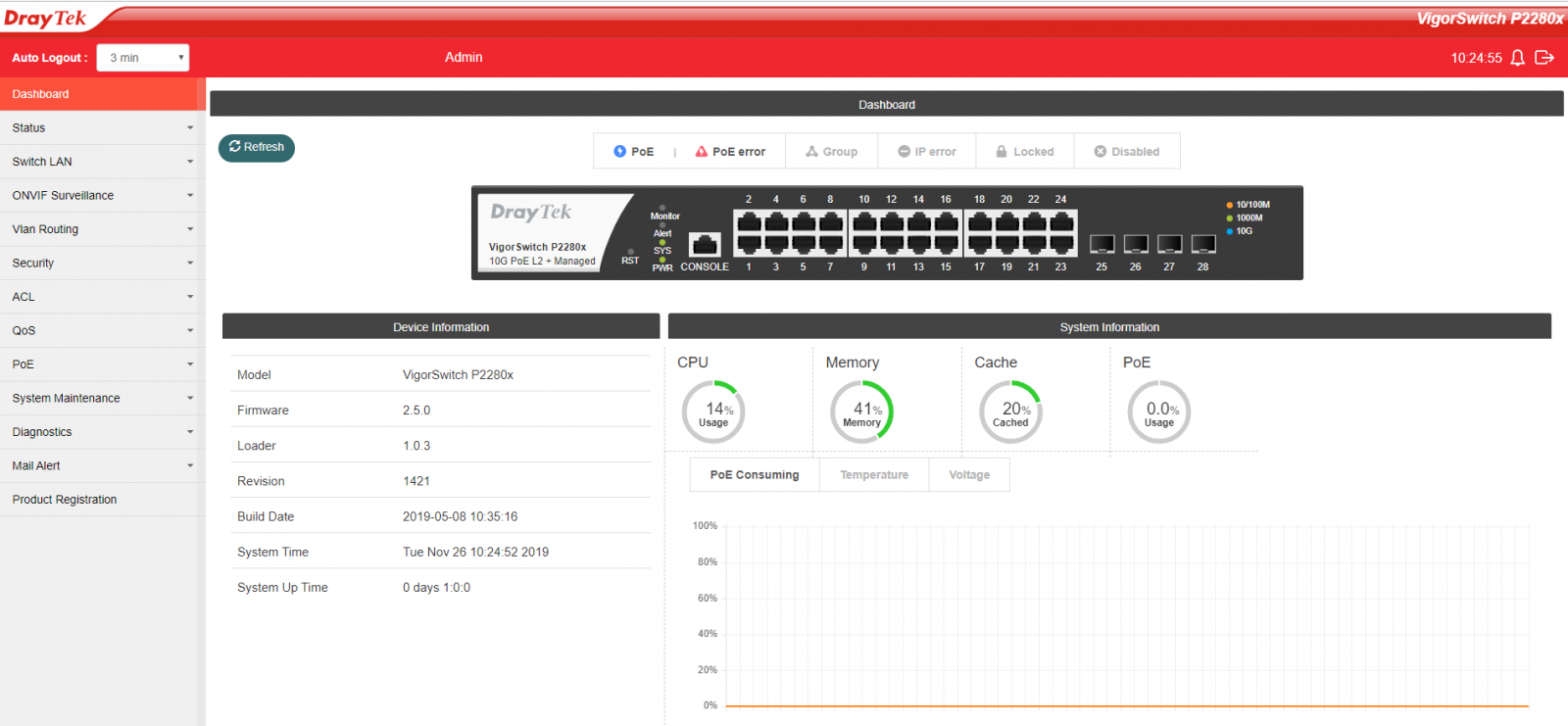Toggle the Disabled port view
Viewport: 1568px width, 726px height.
[x=1127, y=152]
